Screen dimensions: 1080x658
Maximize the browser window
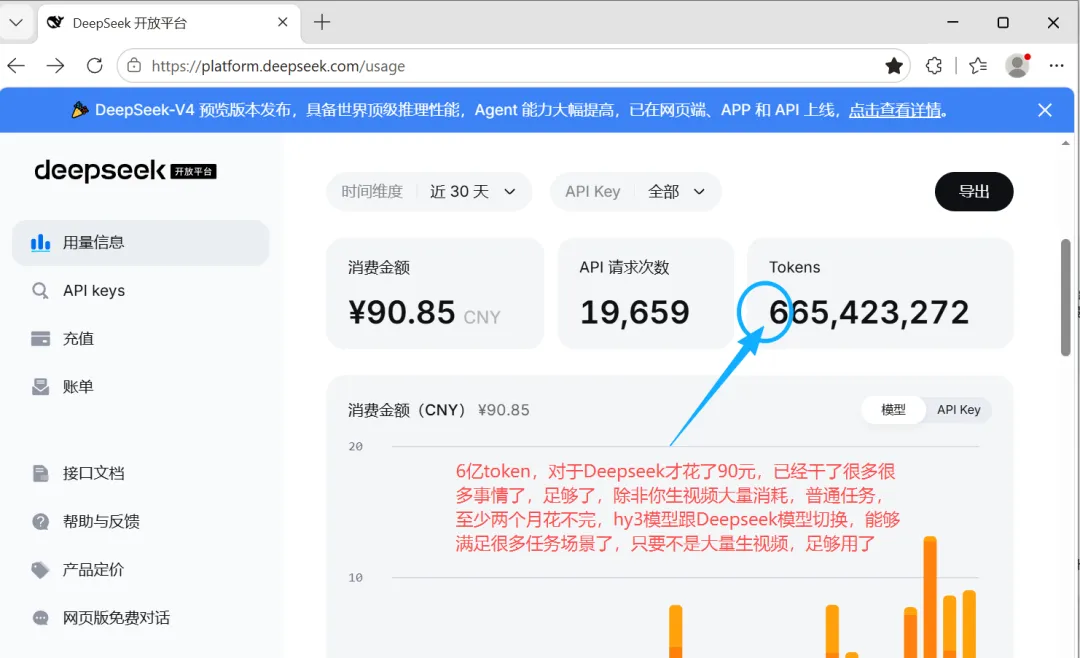tap(1003, 22)
